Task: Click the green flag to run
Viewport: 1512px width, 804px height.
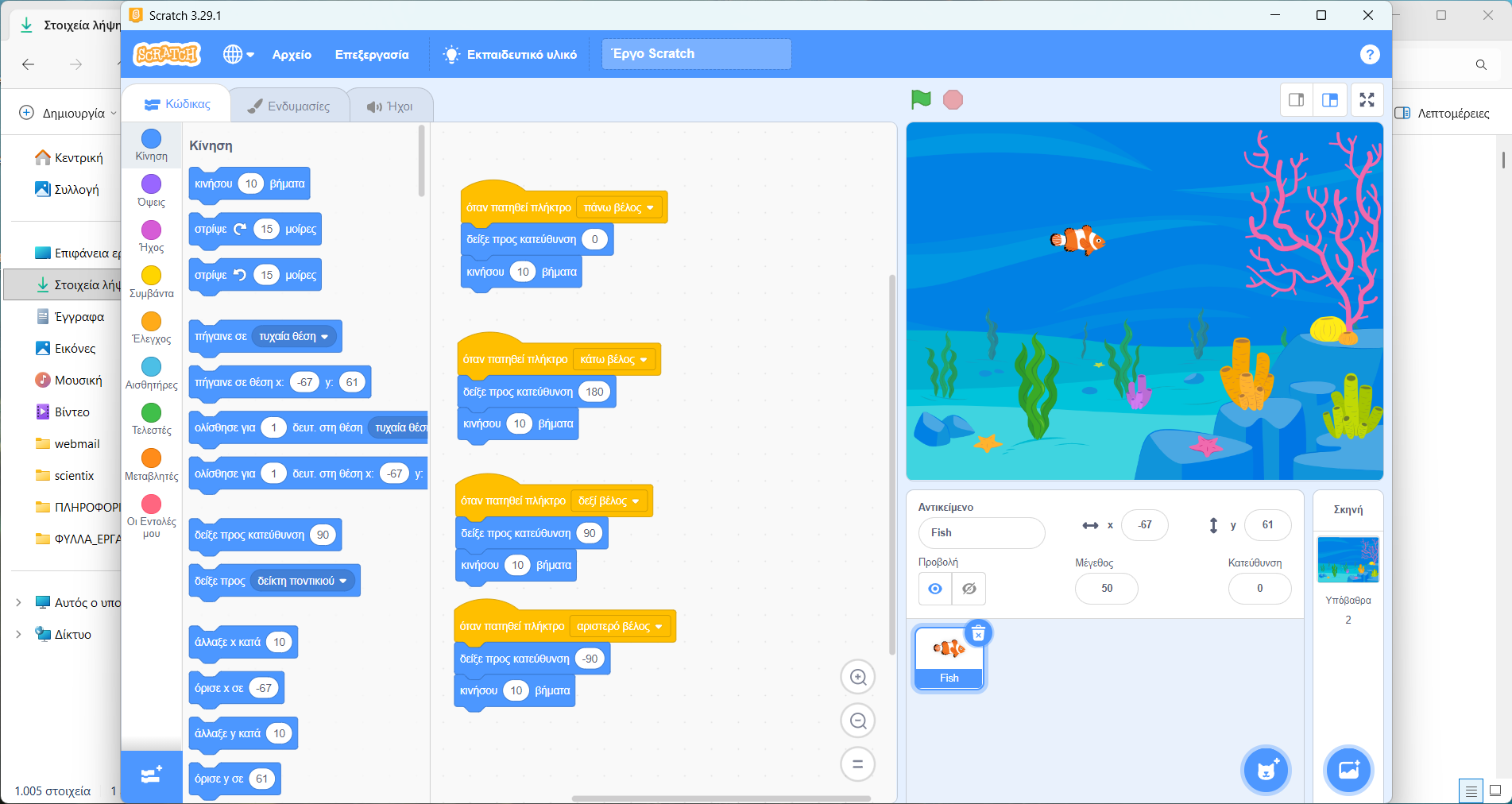Action: pos(921,99)
